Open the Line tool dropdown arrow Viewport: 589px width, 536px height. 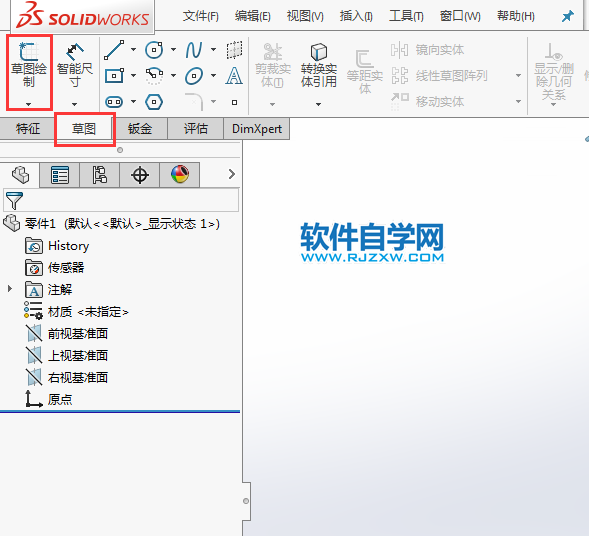pos(133,50)
